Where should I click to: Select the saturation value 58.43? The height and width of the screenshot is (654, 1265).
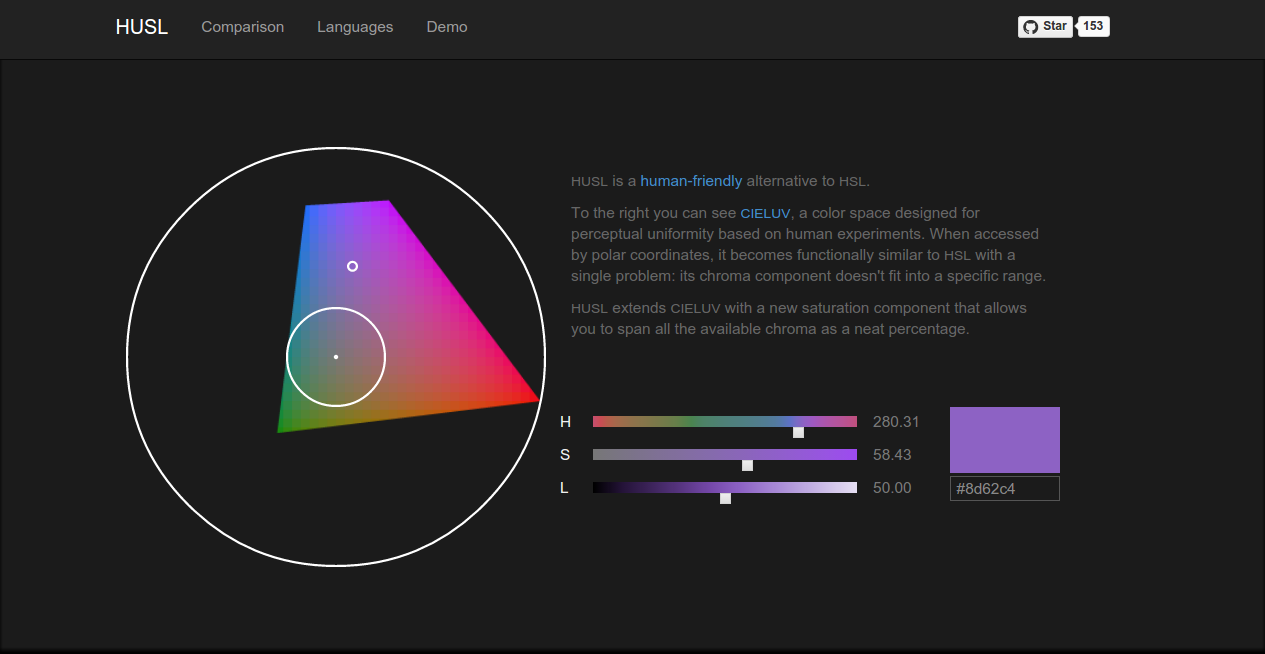coord(892,455)
